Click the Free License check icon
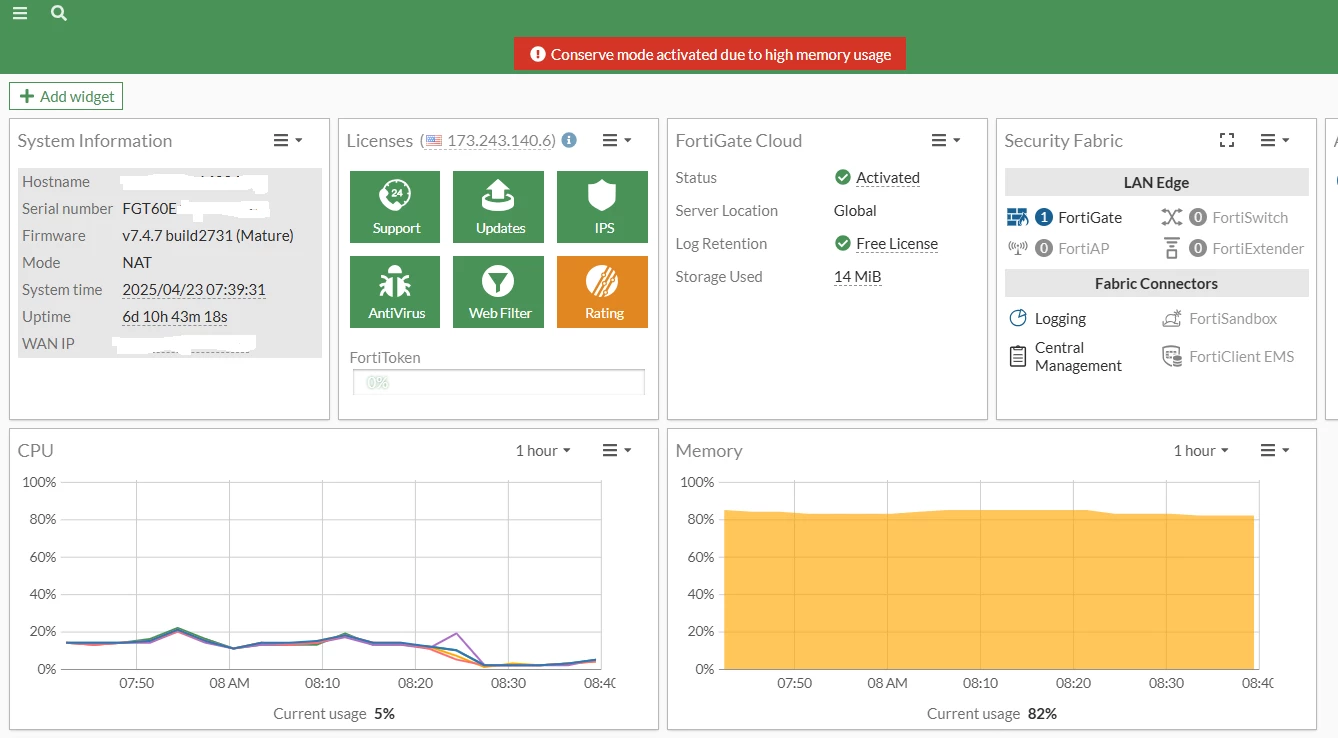The image size is (1338, 738). tap(843, 243)
